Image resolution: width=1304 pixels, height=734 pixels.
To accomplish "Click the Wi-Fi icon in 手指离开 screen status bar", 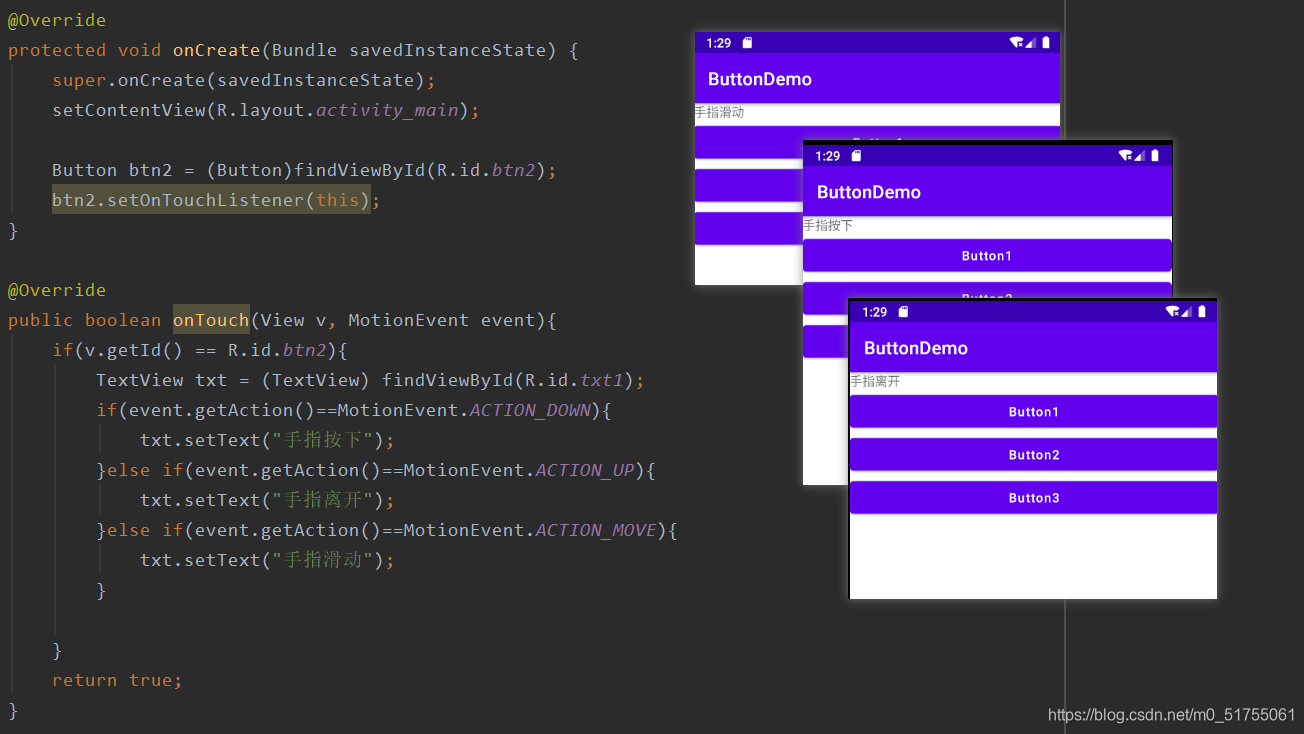I will pos(1172,312).
